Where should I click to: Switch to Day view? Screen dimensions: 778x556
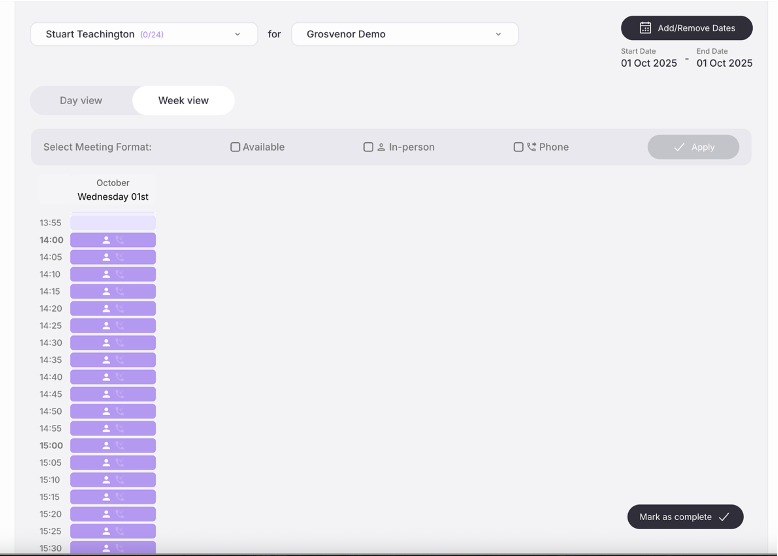(81, 100)
